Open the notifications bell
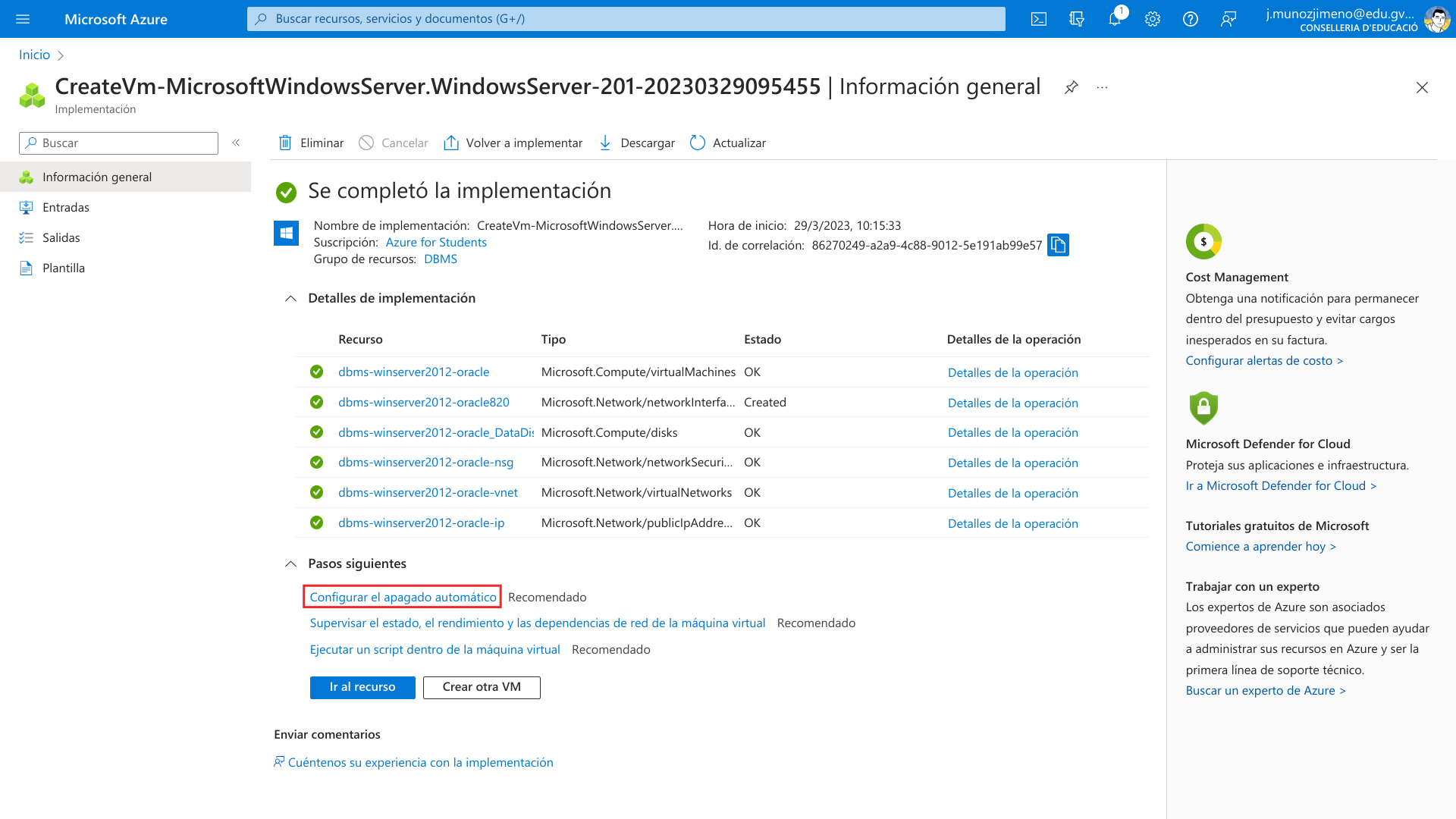1456x819 pixels. click(x=1115, y=19)
